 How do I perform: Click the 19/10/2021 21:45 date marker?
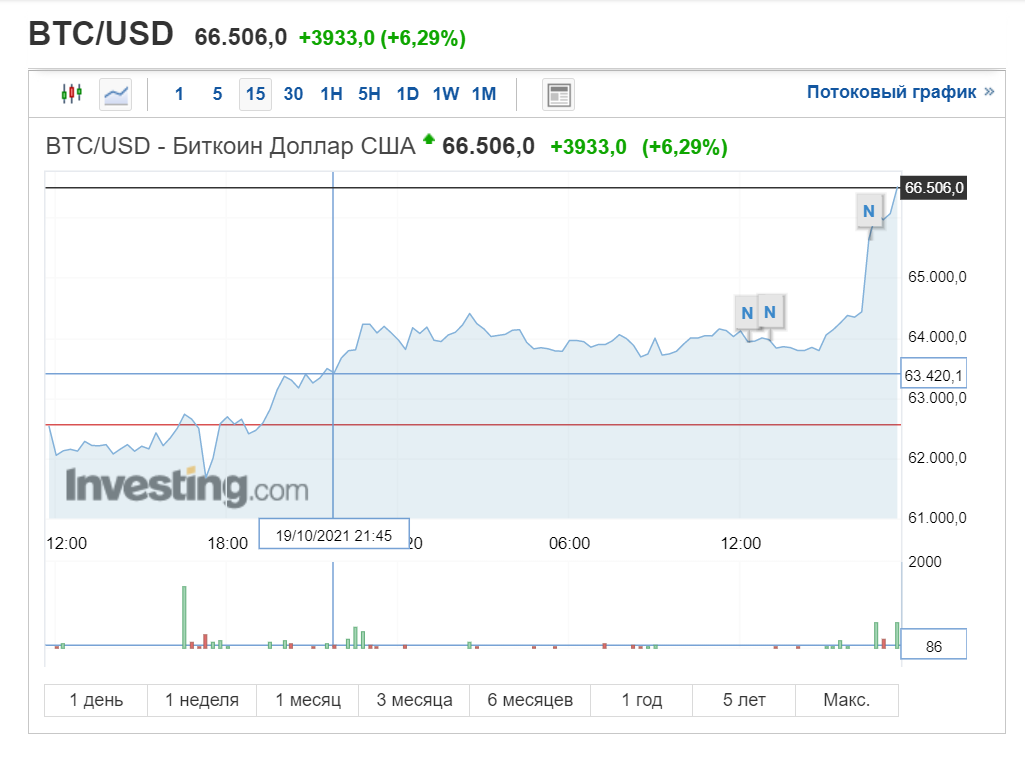334,534
